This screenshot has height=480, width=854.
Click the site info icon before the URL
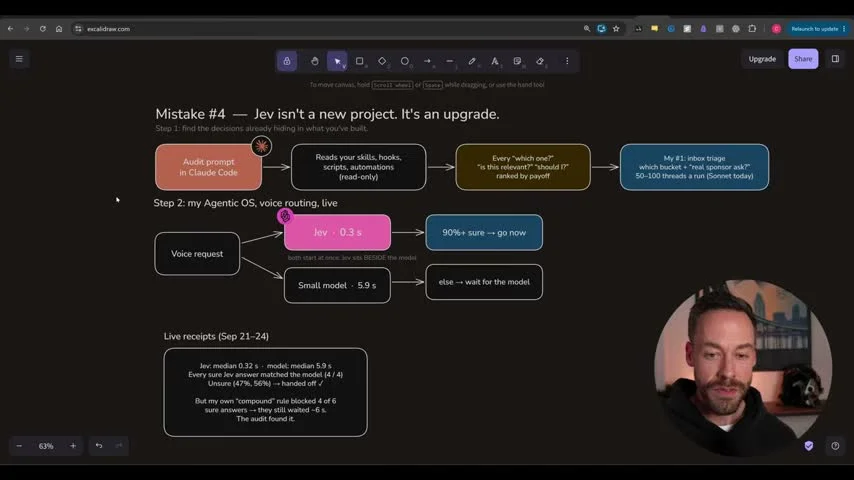[x=78, y=29]
